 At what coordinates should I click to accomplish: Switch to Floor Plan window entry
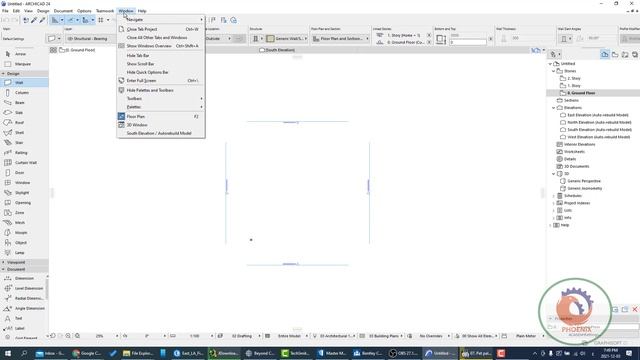tap(161, 117)
